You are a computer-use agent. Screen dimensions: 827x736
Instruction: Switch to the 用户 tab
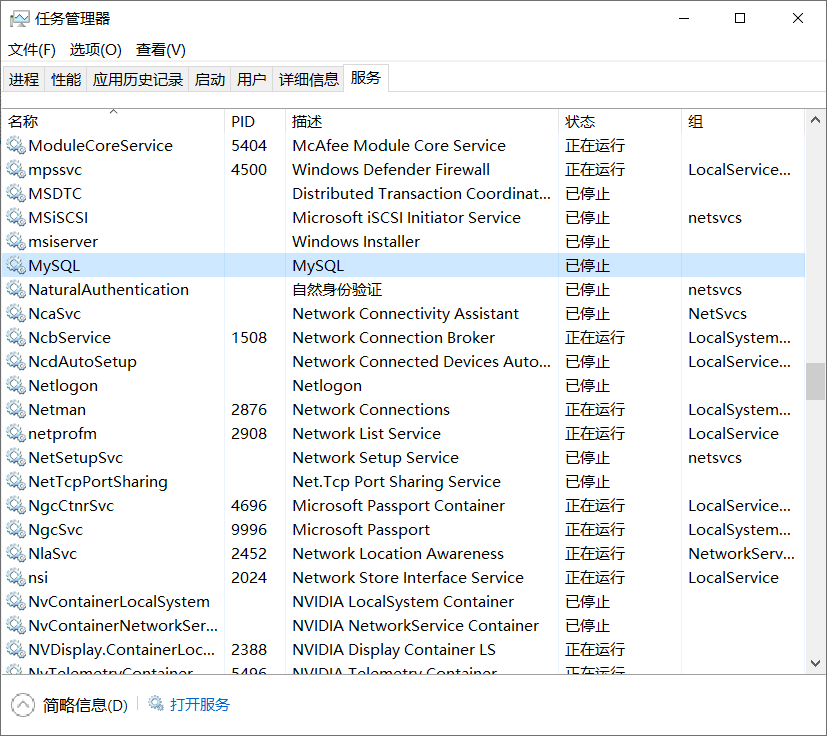pos(252,79)
